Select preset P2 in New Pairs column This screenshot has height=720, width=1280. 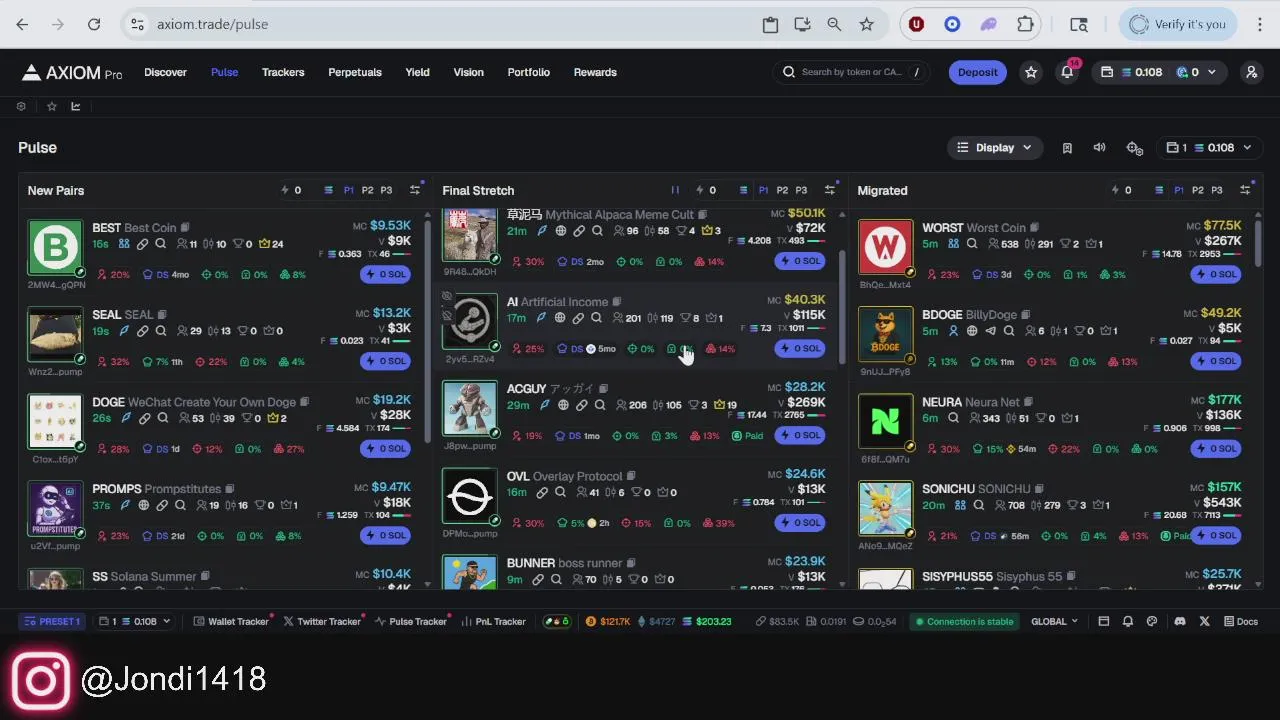coord(367,190)
